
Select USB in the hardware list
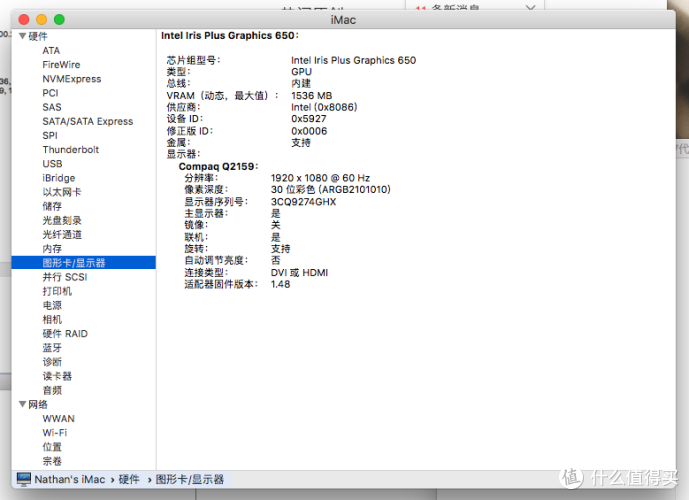52,164
